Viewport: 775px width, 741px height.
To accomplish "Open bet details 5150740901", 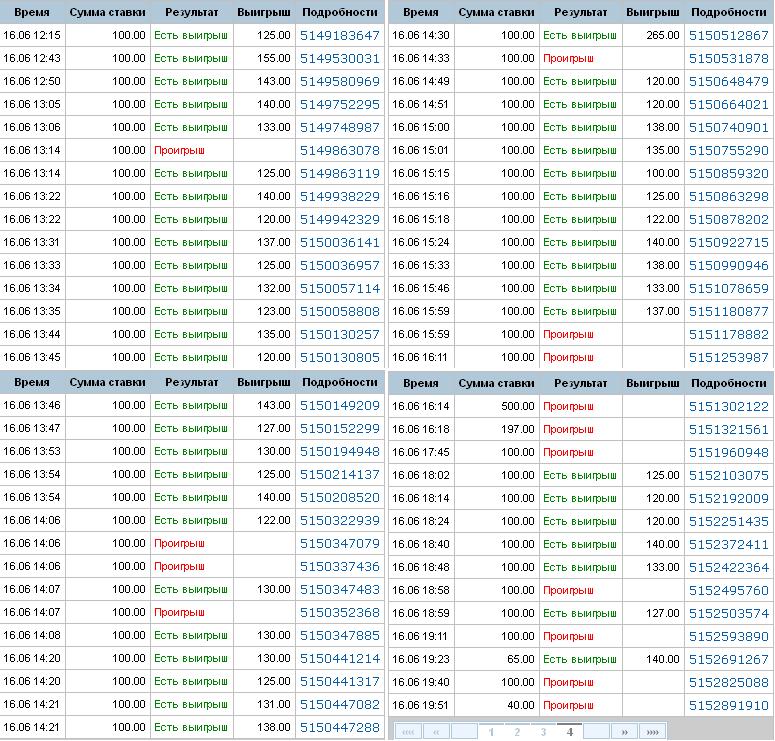I will (x=729, y=128).
